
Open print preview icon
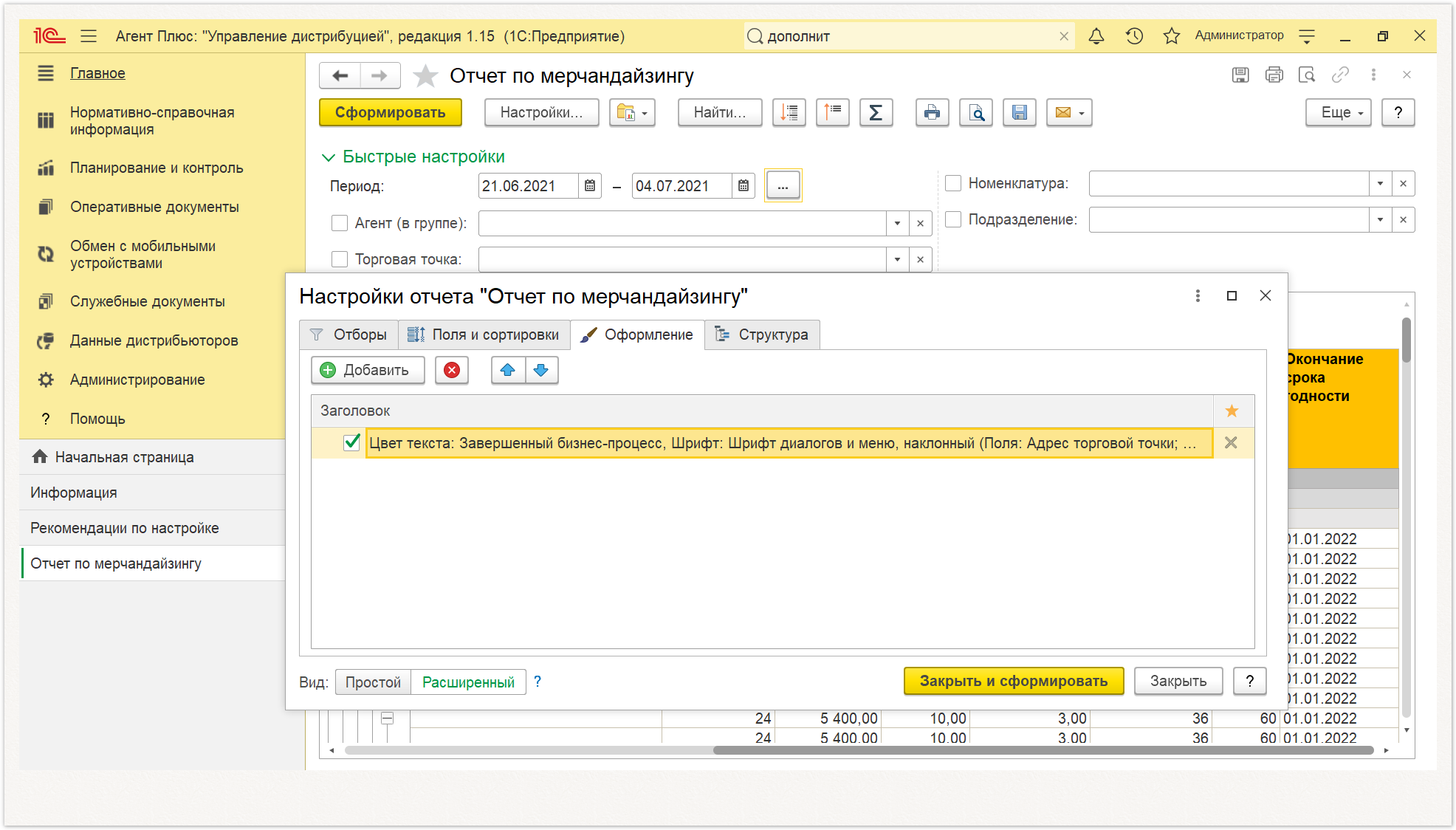point(976,112)
